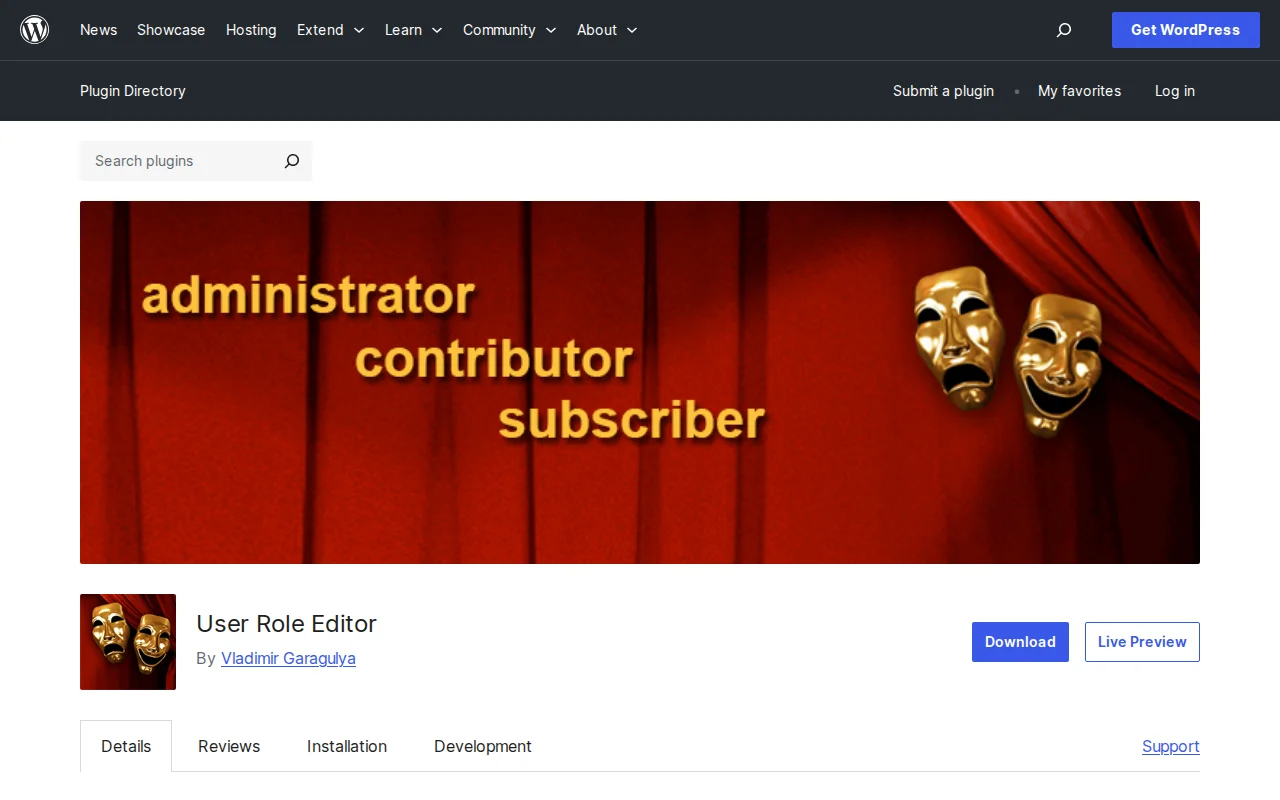Click inside the Search plugins field
Viewport: 1280px width, 800px height.
coord(170,161)
